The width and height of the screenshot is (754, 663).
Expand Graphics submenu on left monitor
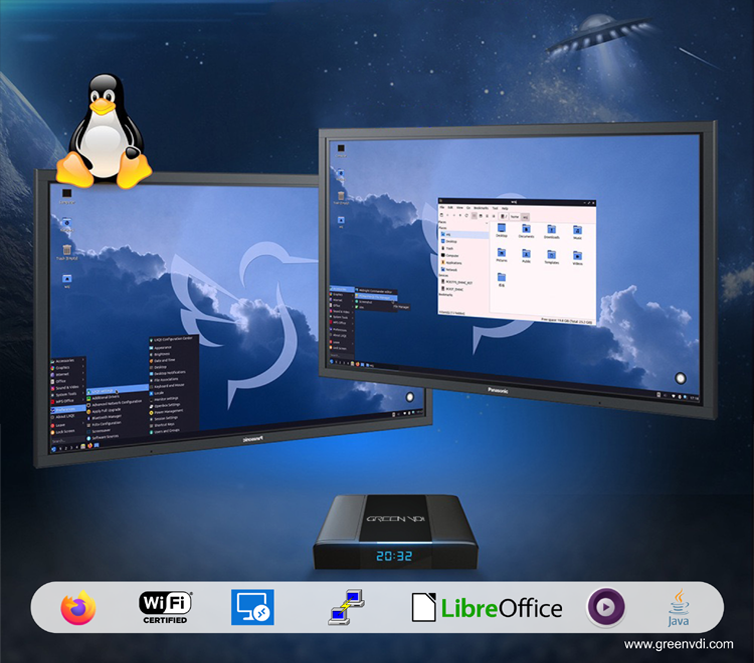pyautogui.click(x=68, y=367)
